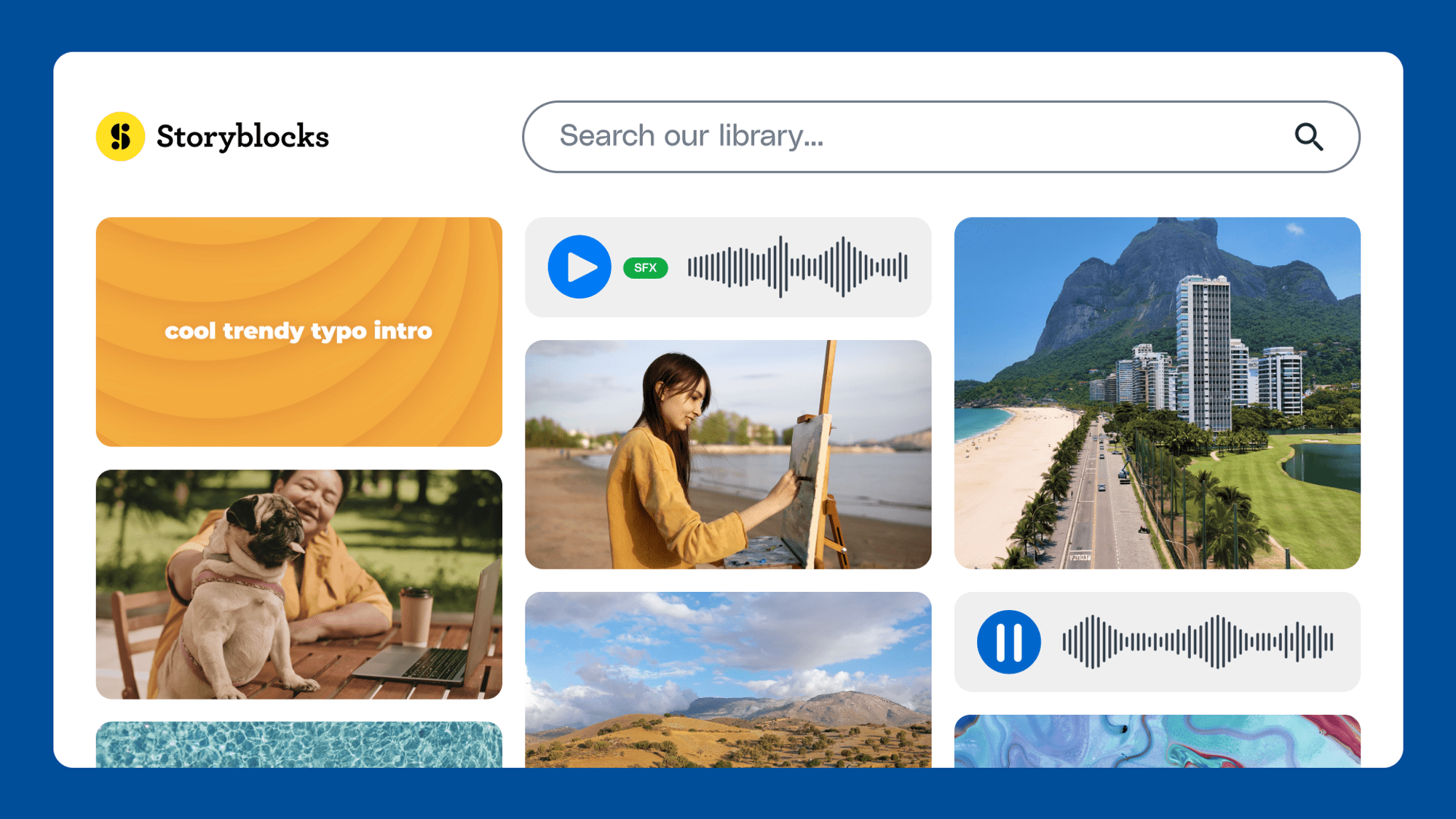Open the 'cool trendy typo intro' template
1456x819 pixels.
[x=298, y=331]
